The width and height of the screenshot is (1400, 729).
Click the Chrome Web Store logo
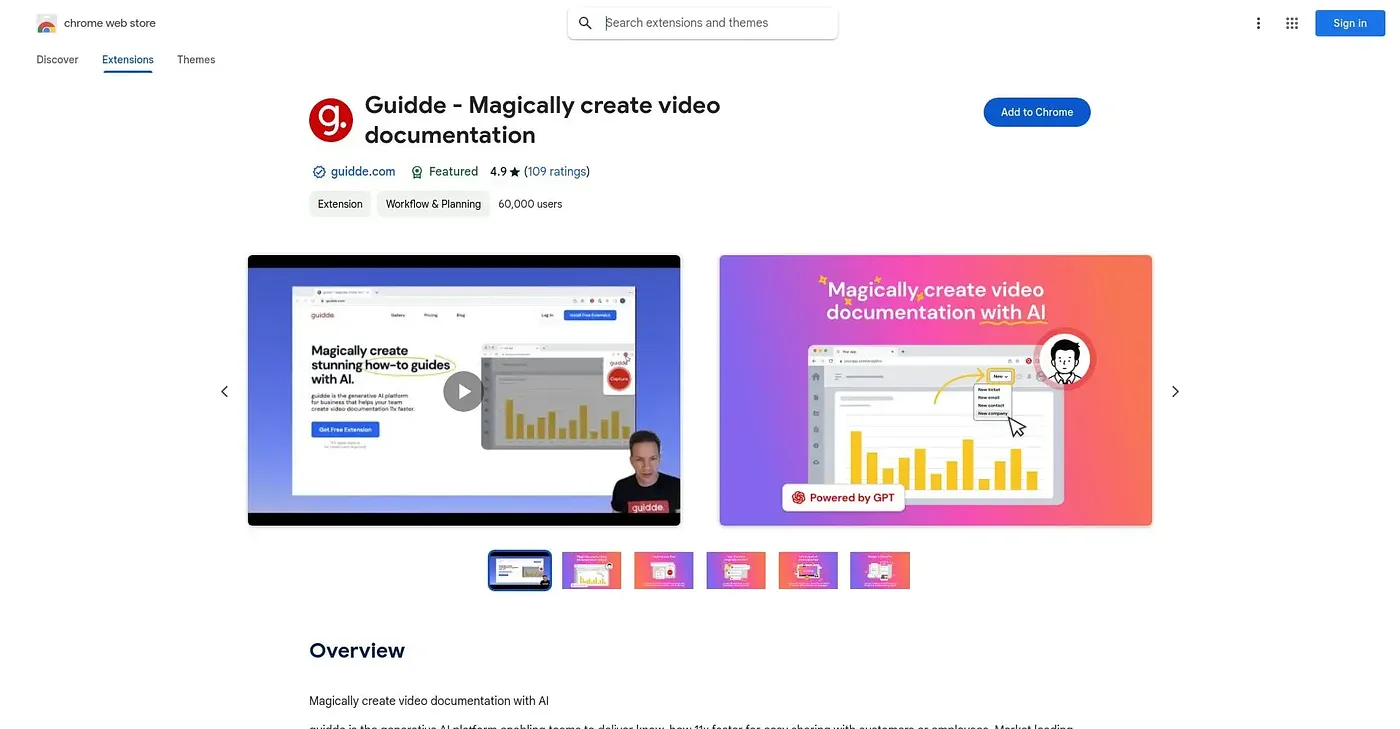pos(46,23)
